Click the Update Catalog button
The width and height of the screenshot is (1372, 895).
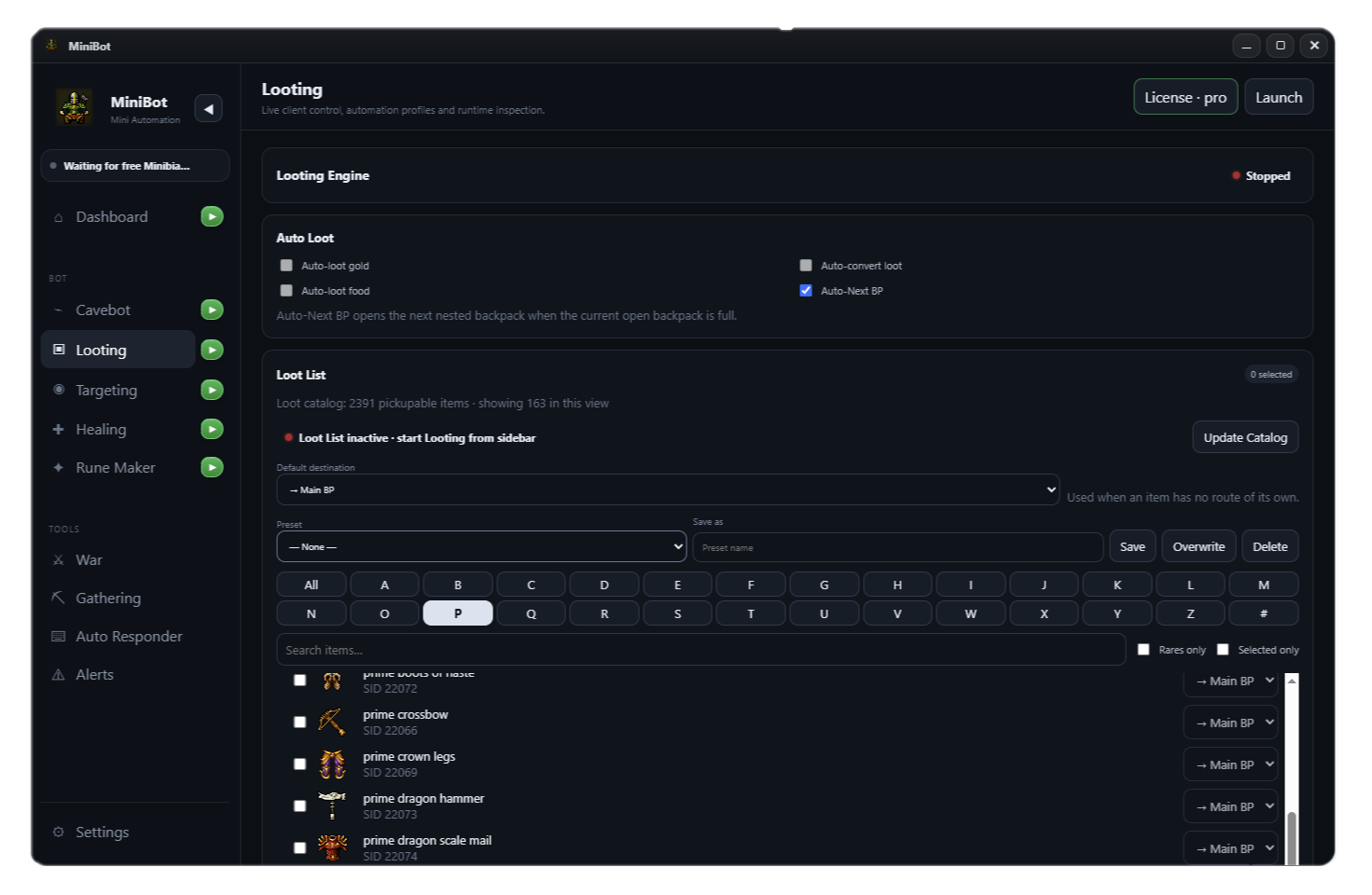coord(1245,437)
